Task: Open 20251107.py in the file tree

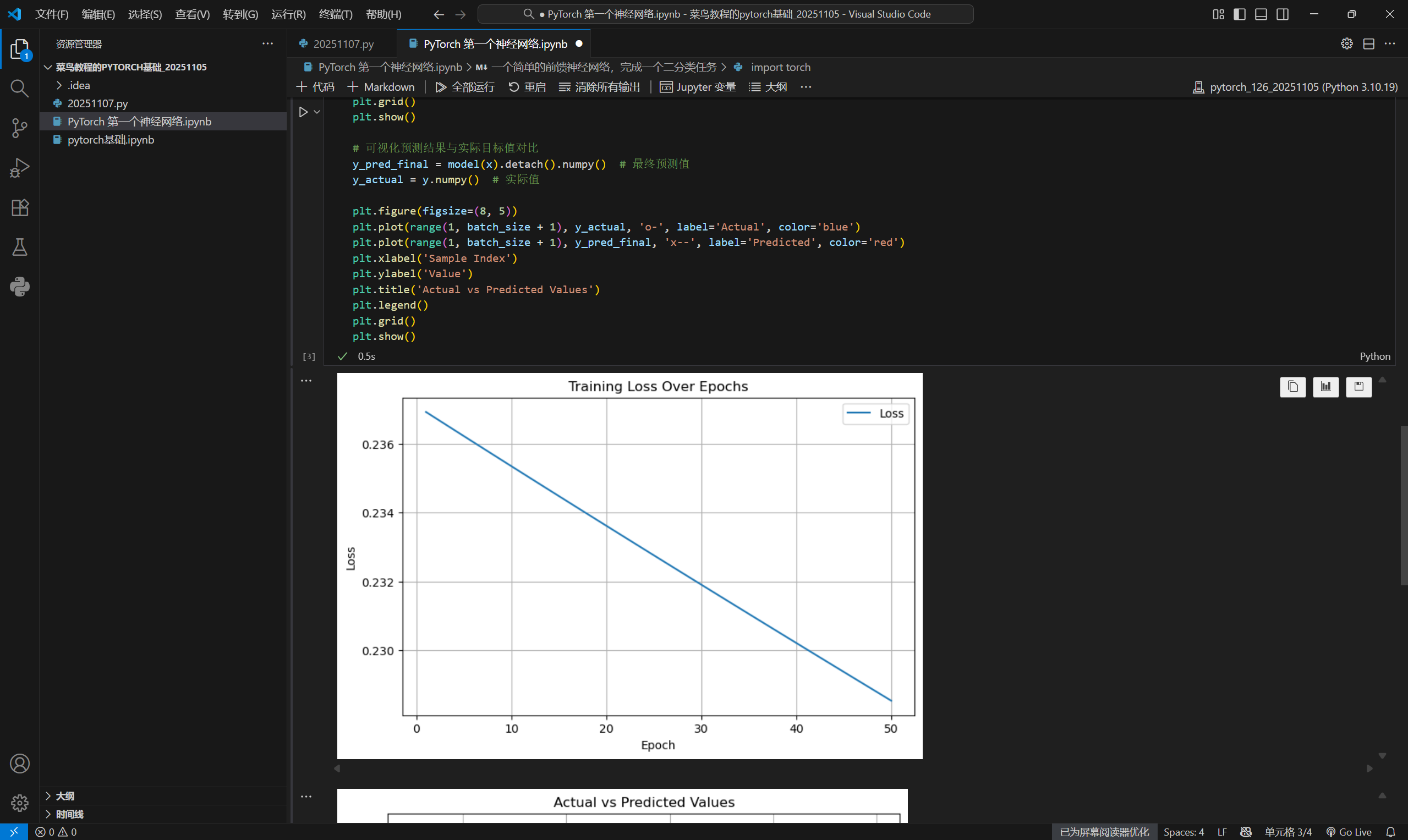Action: point(163,103)
